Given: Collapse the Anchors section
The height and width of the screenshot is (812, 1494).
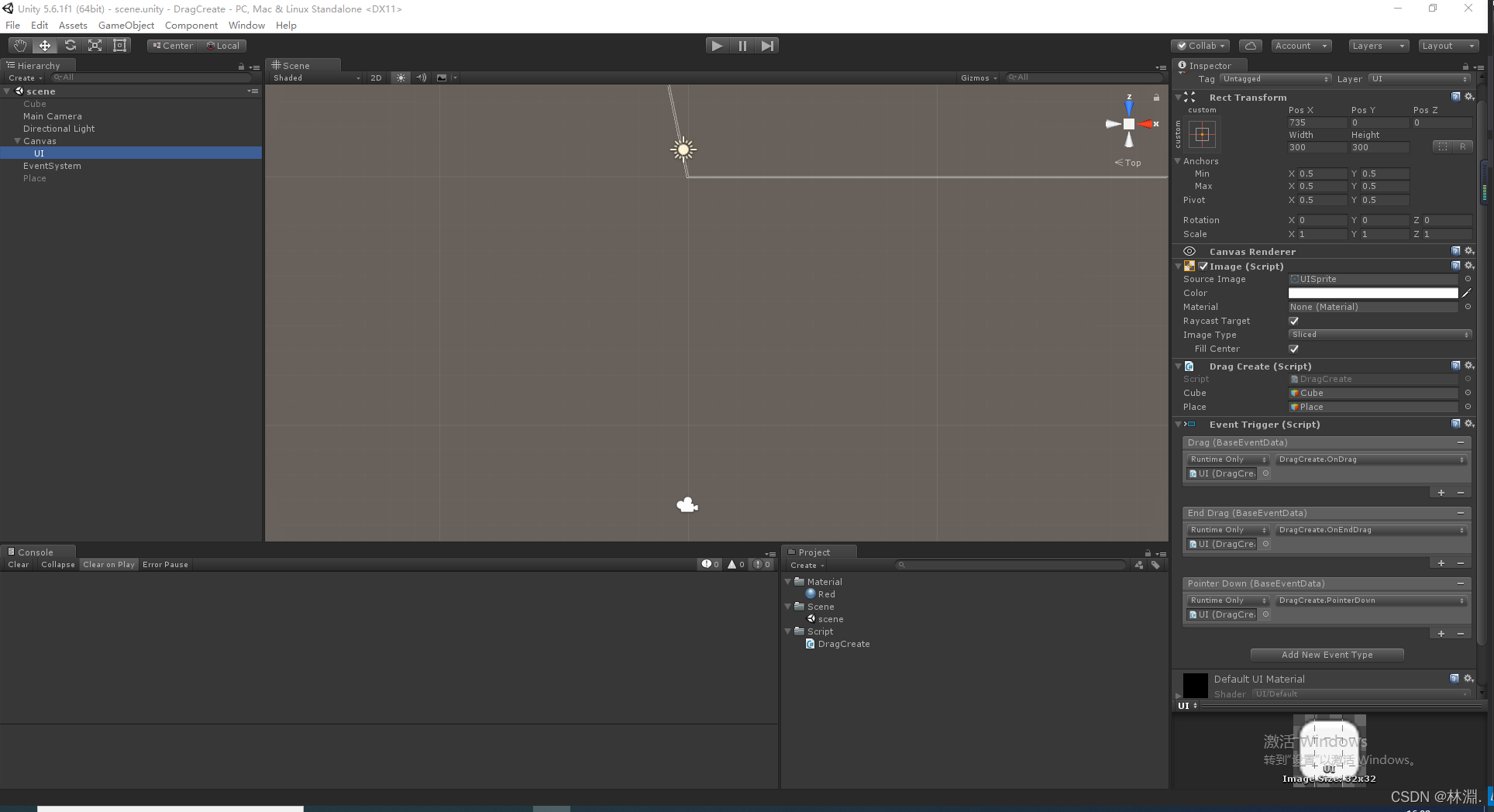Looking at the screenshot, I should click(x=1178, y=161).
